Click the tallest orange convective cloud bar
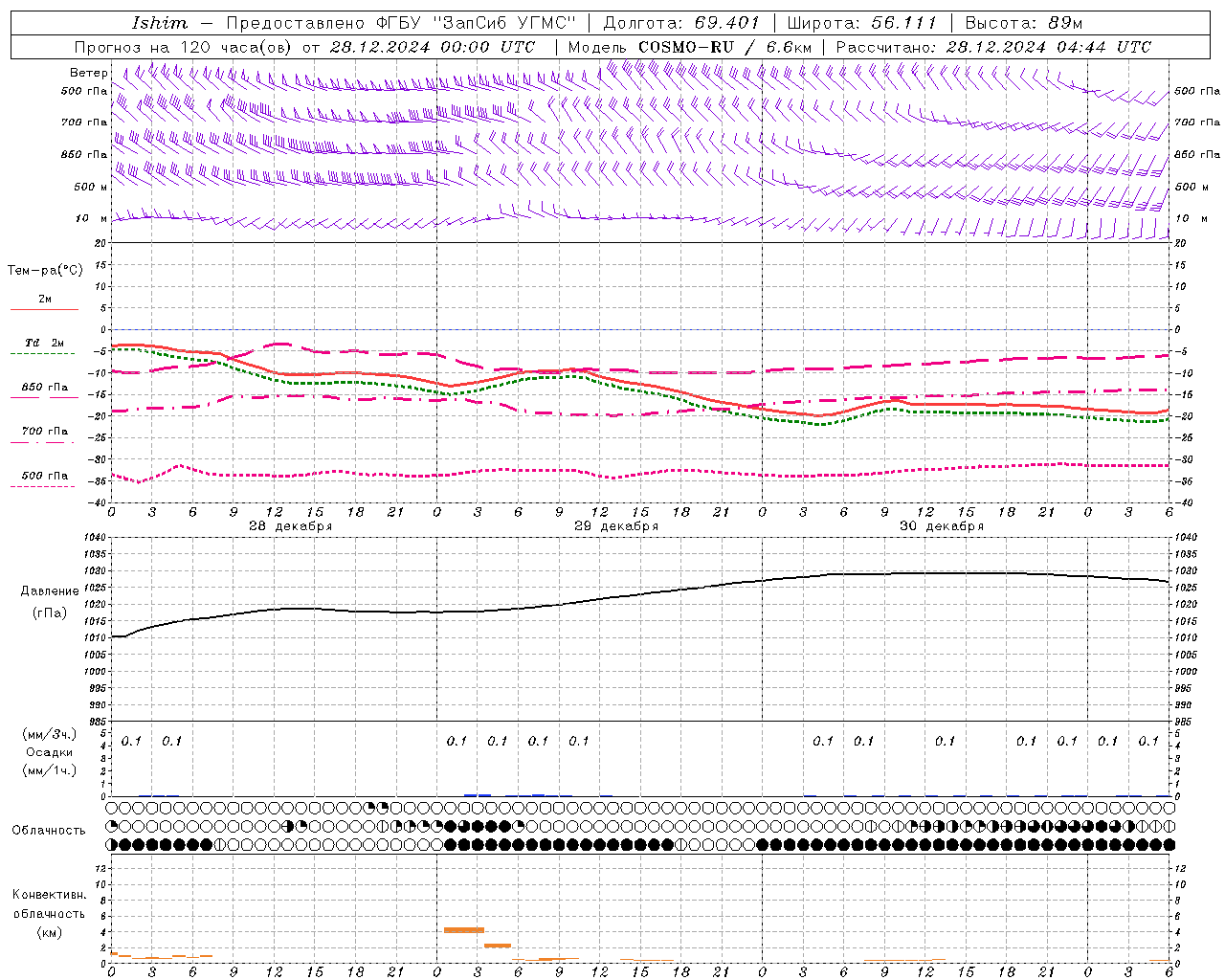 click(464, 930)
